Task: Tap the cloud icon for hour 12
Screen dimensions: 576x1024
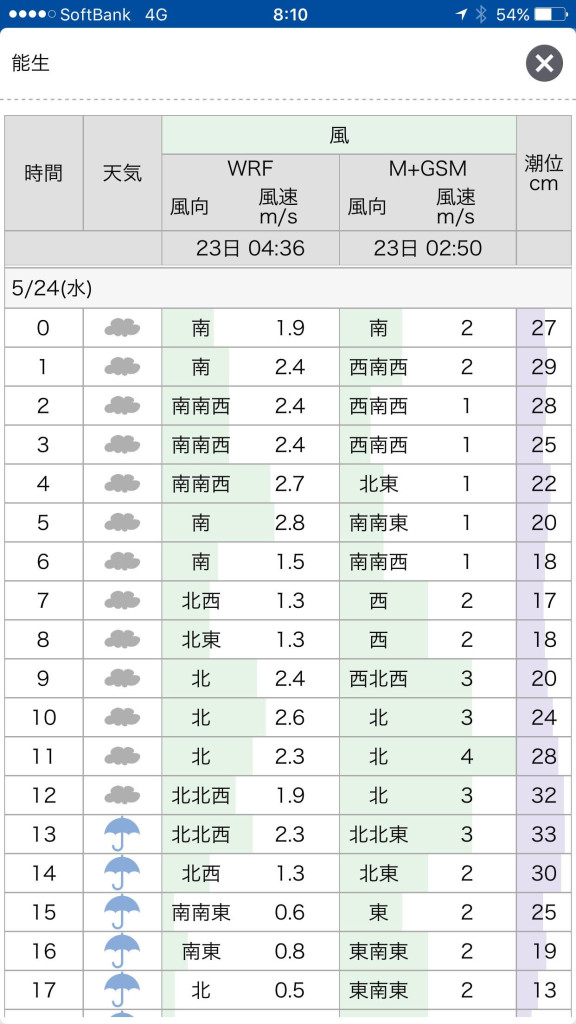Action: 122,795
